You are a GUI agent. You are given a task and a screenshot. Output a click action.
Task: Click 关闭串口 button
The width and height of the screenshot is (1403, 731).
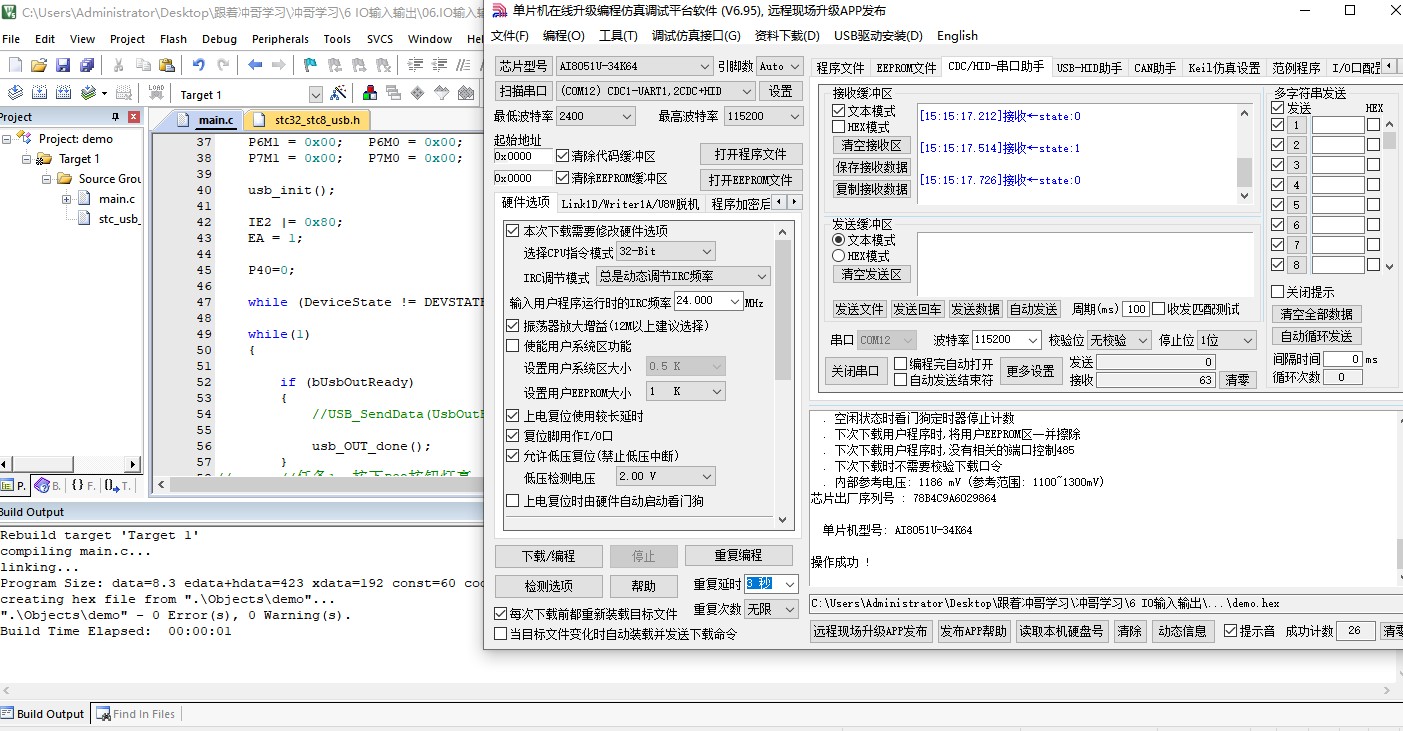point(857,371)
